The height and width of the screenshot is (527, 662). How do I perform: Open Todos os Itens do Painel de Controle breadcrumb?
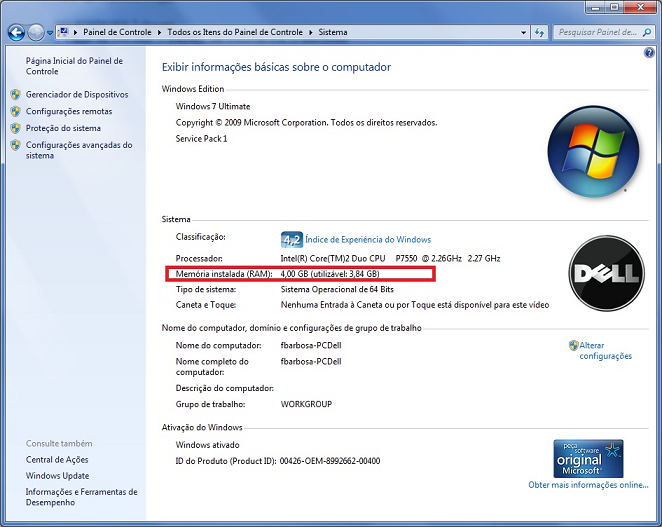tap(235, 32)
